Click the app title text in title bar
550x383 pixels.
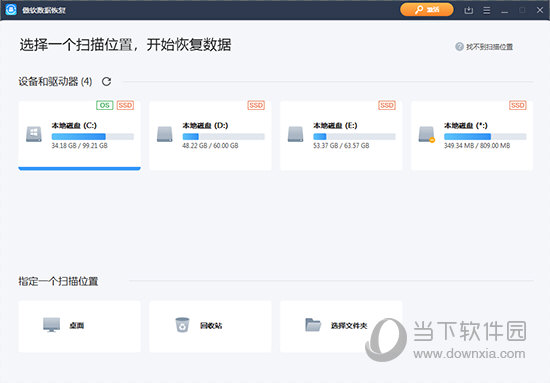tap(44, 10)
